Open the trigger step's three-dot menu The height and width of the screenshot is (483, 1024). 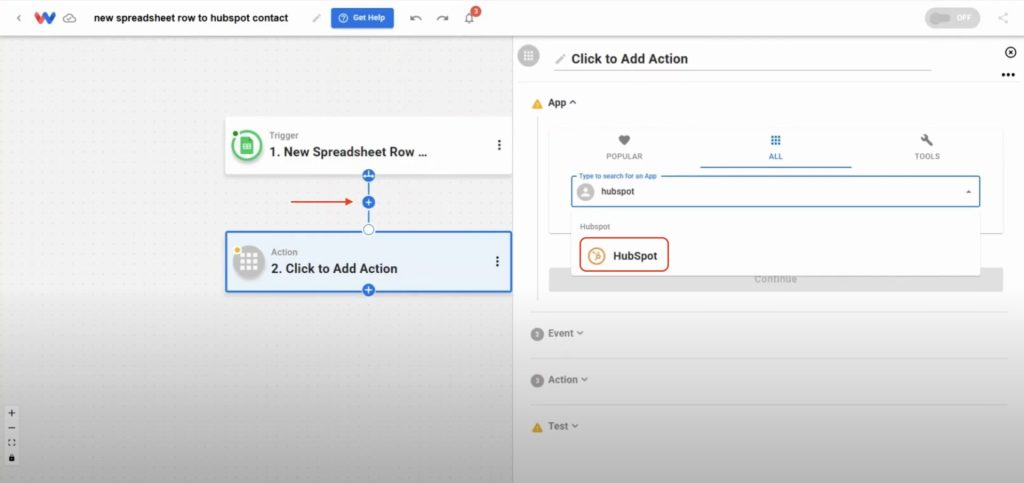[499, 145]
